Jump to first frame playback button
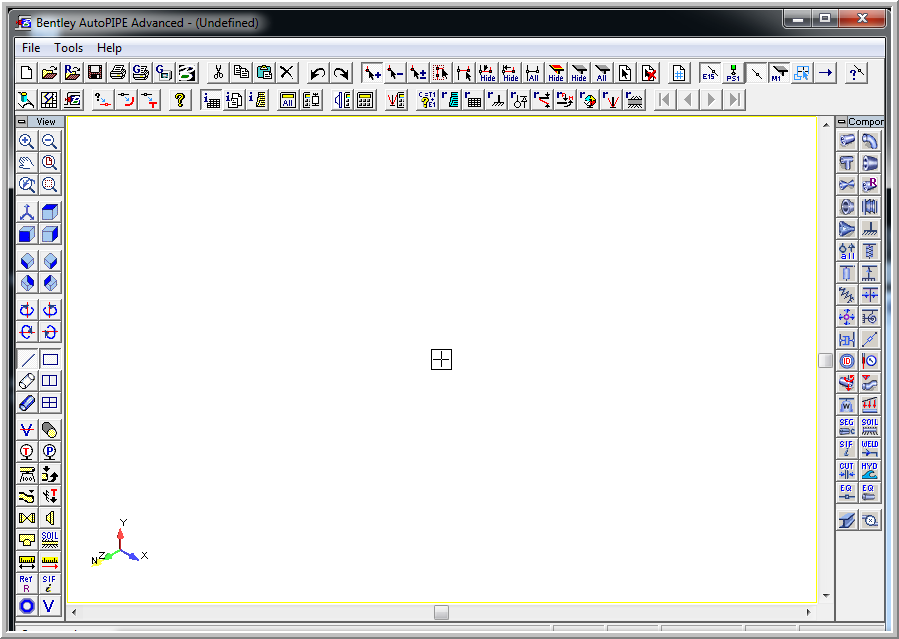 pyautogui.click(x=665, y=100)
